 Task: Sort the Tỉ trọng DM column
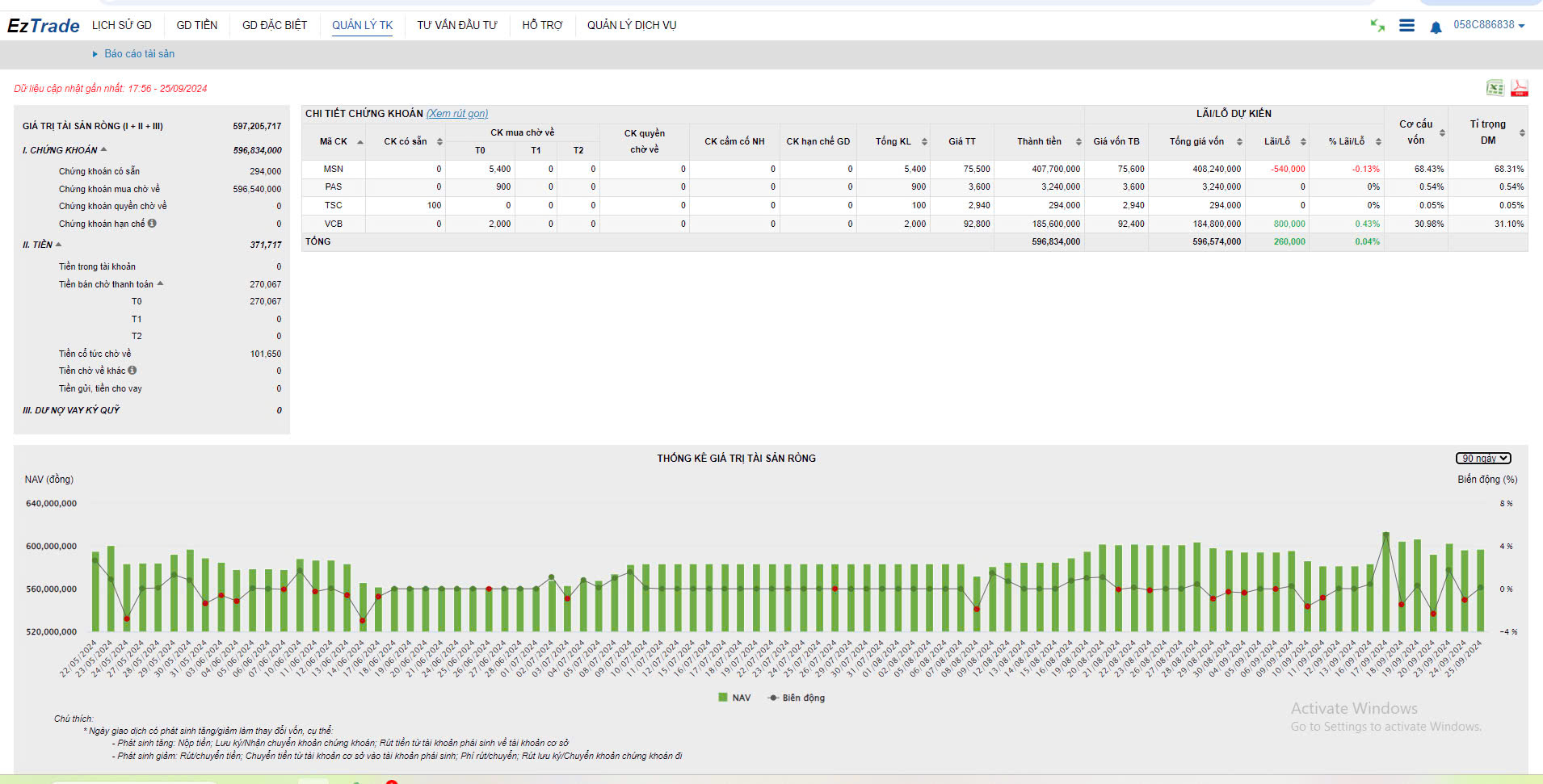click(x=1522, y=133)
